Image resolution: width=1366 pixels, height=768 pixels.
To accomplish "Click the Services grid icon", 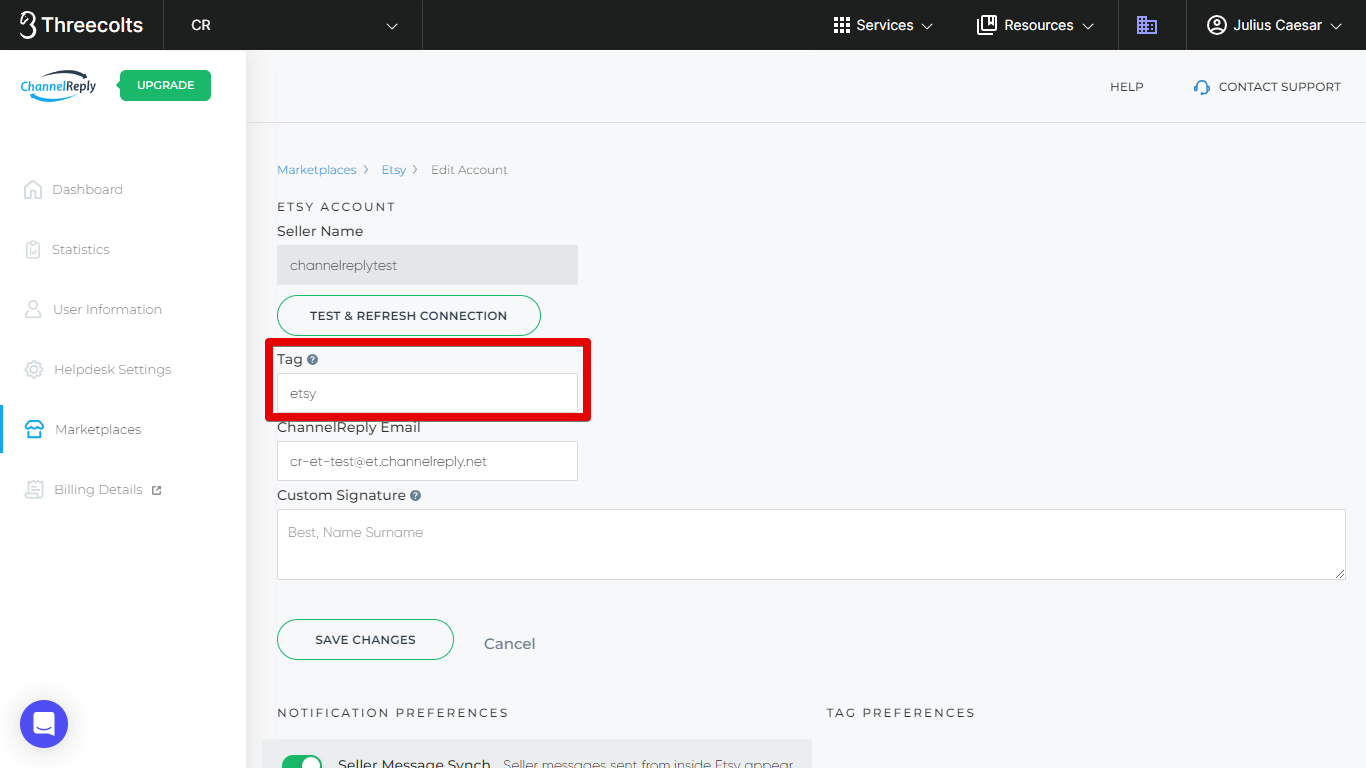I will [841, 25].
